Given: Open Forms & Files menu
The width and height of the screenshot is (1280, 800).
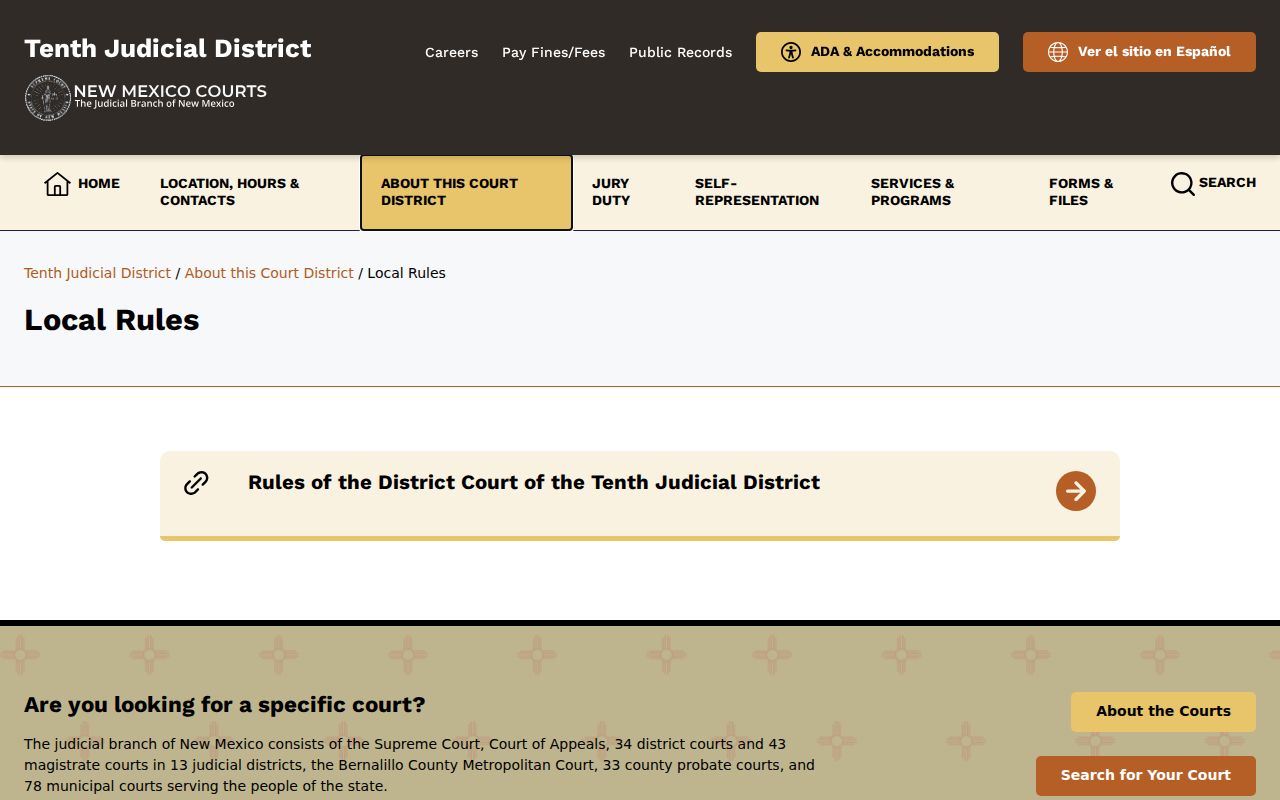Looking at the screenshot, I should tap(1081, 192).
